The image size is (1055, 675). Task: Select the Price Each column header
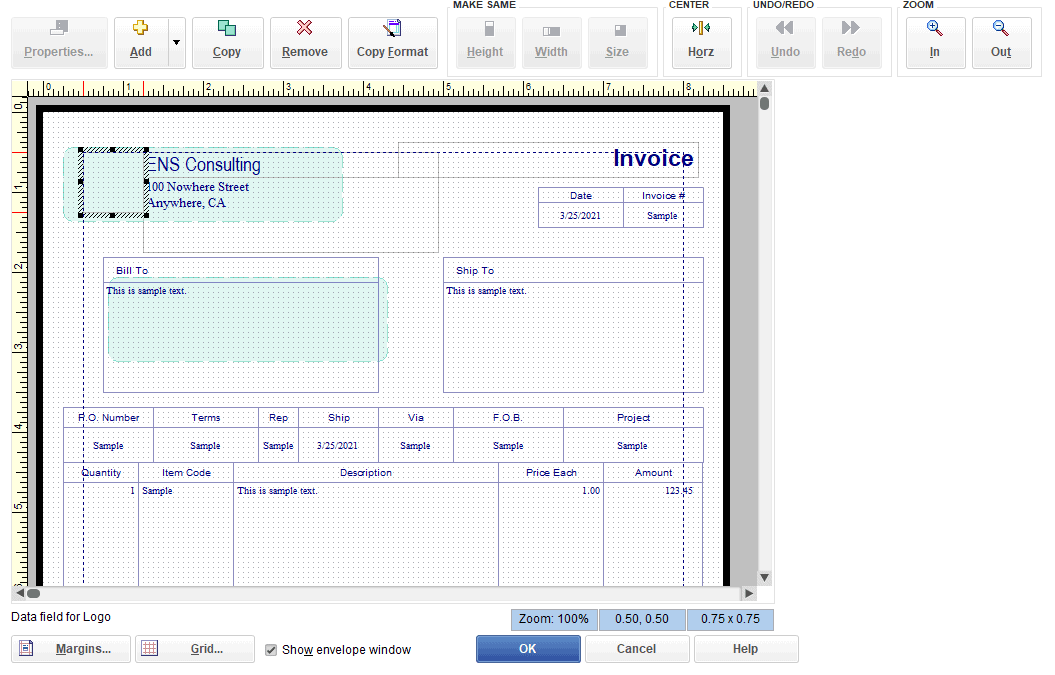[552, 472]
